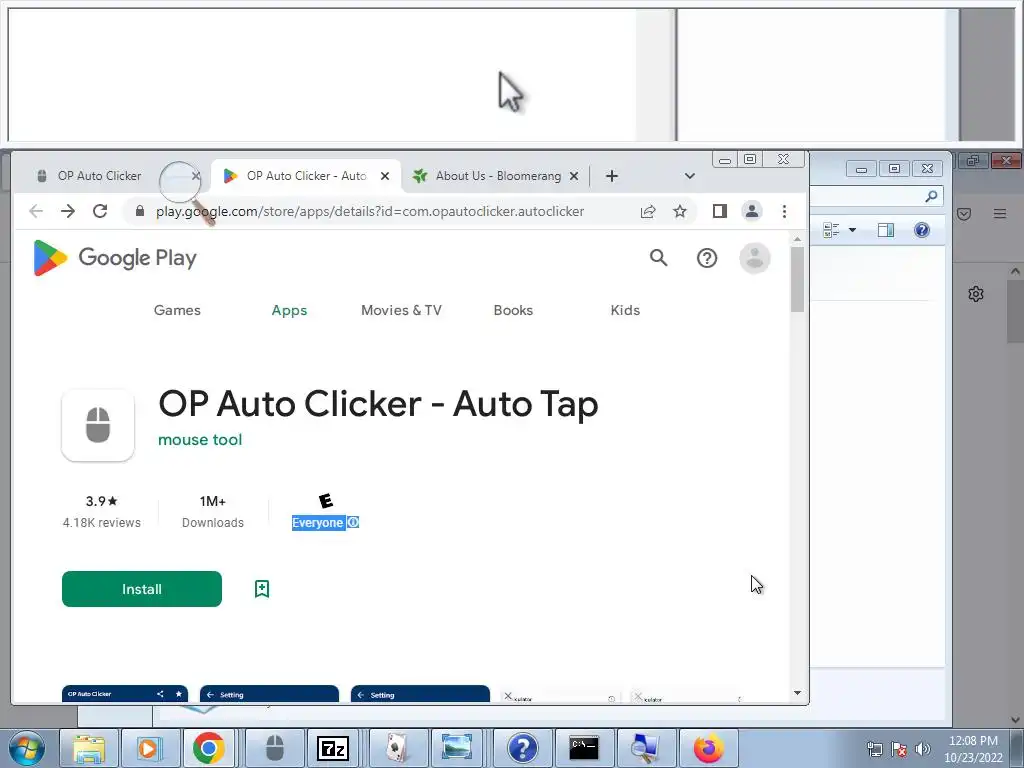Click the network tray icon
Viewport: 1024px width, 768px height.
[x=874, y=749]
